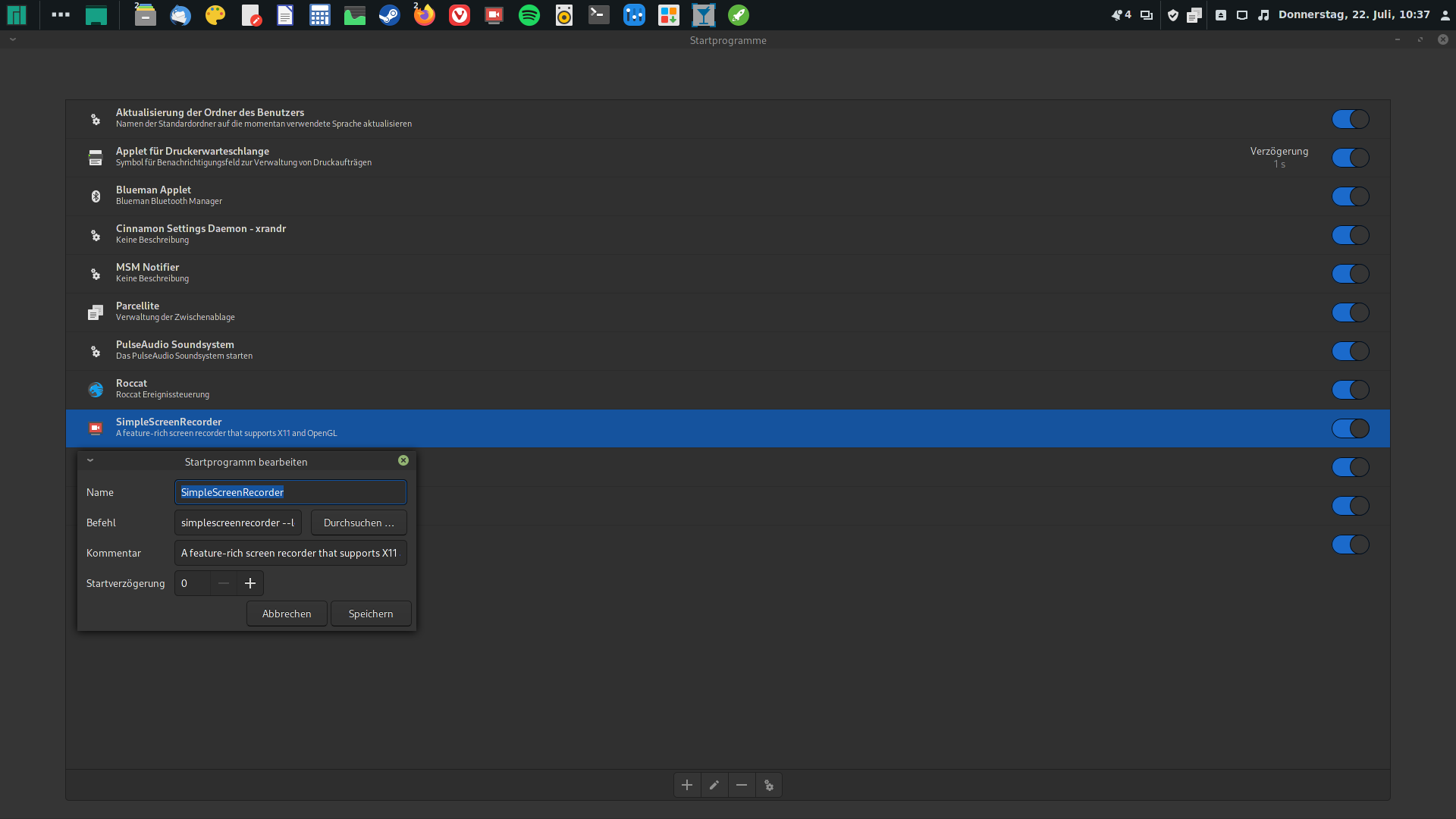Launch Spotify from the top panel
The image size is (1456, 819).
(529, 15)
